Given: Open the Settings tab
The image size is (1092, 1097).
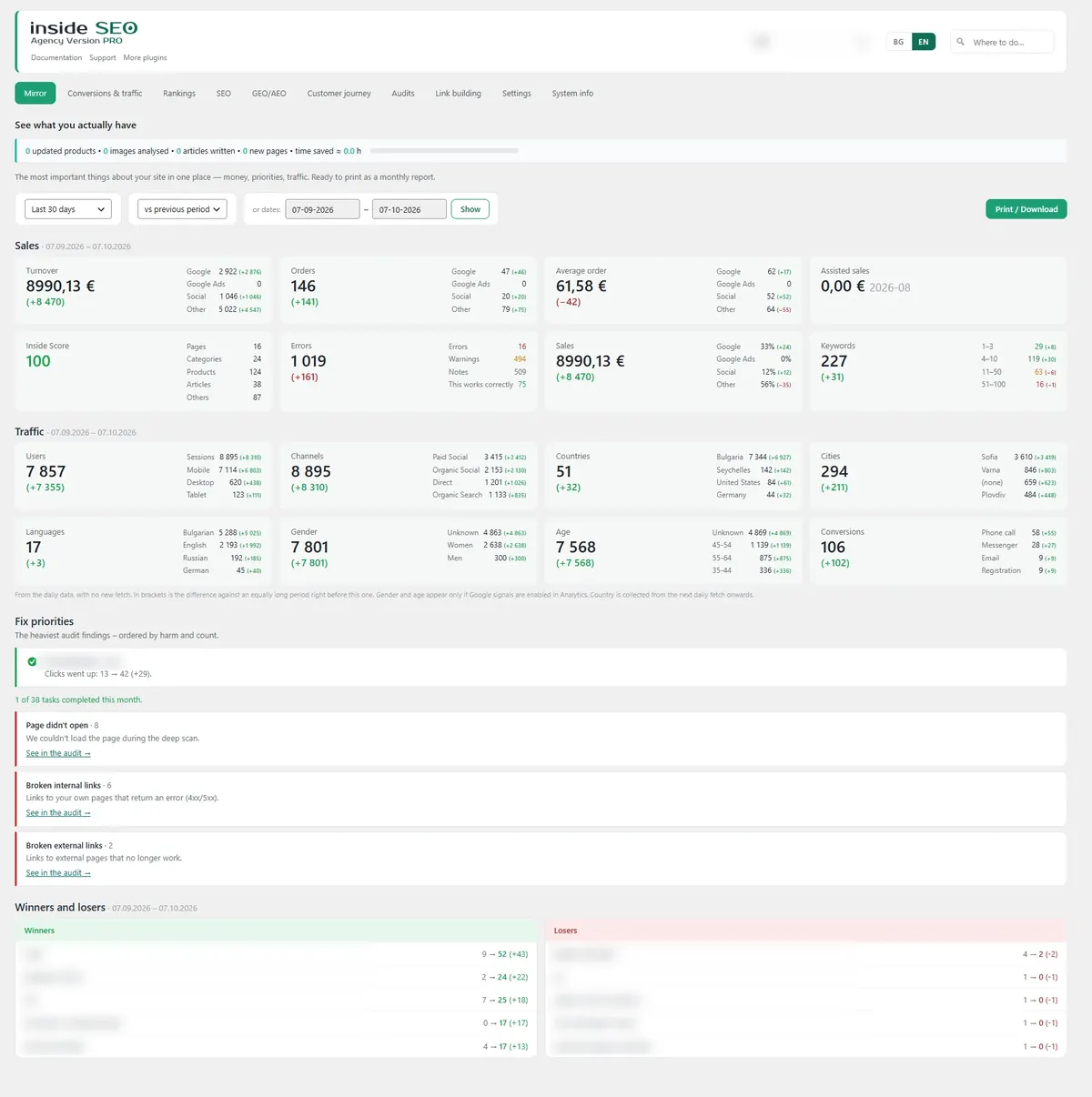Looking at the screenshot, I should [x=516, y=93].
